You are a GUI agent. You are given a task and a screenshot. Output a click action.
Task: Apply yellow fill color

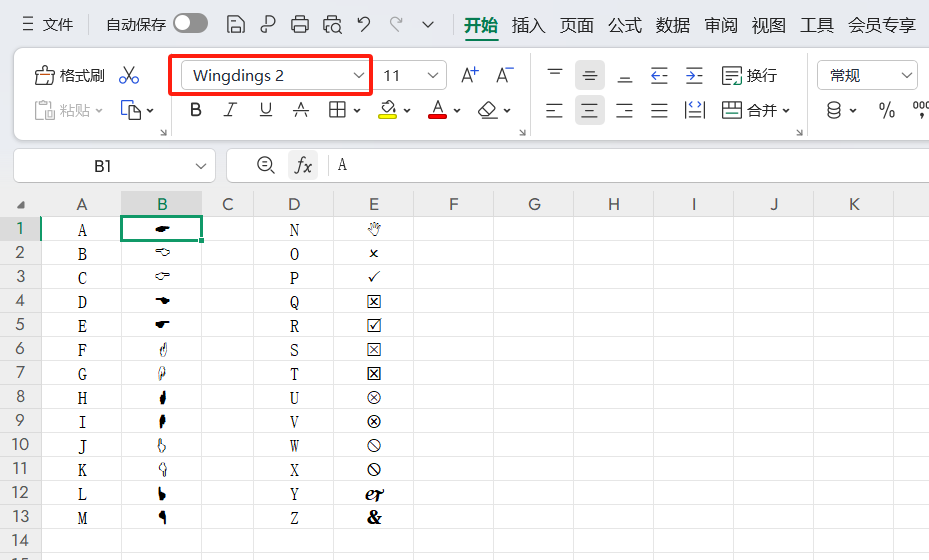click(387, 110)
